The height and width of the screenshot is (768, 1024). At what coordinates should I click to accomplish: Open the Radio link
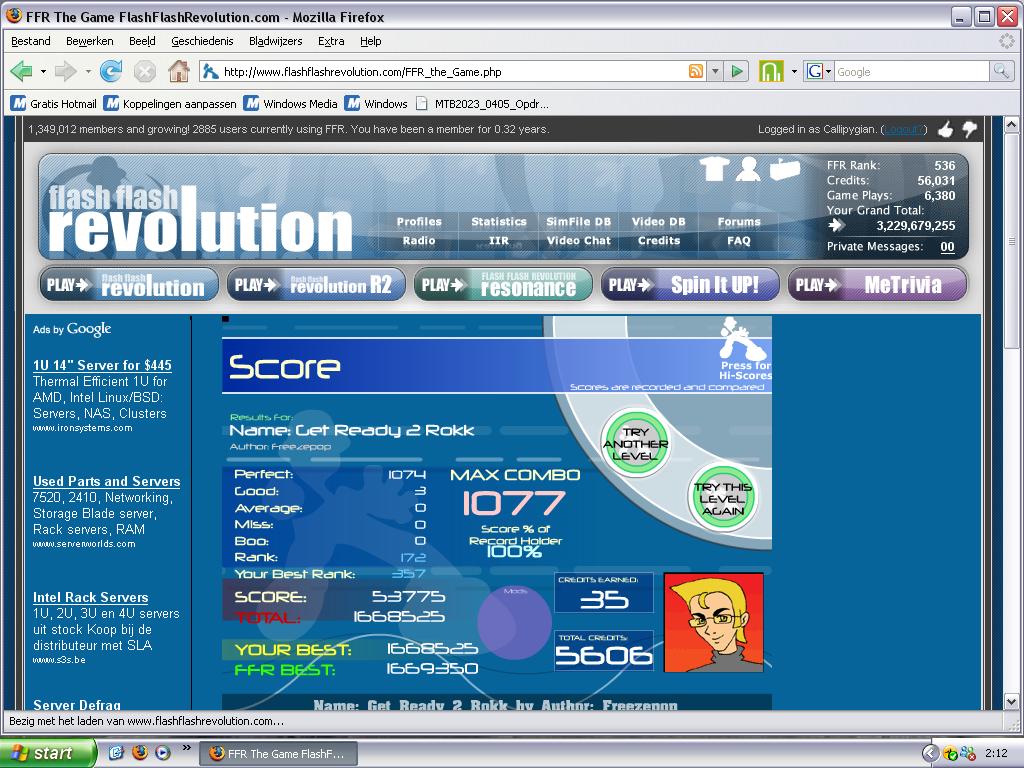click(419, 241)
